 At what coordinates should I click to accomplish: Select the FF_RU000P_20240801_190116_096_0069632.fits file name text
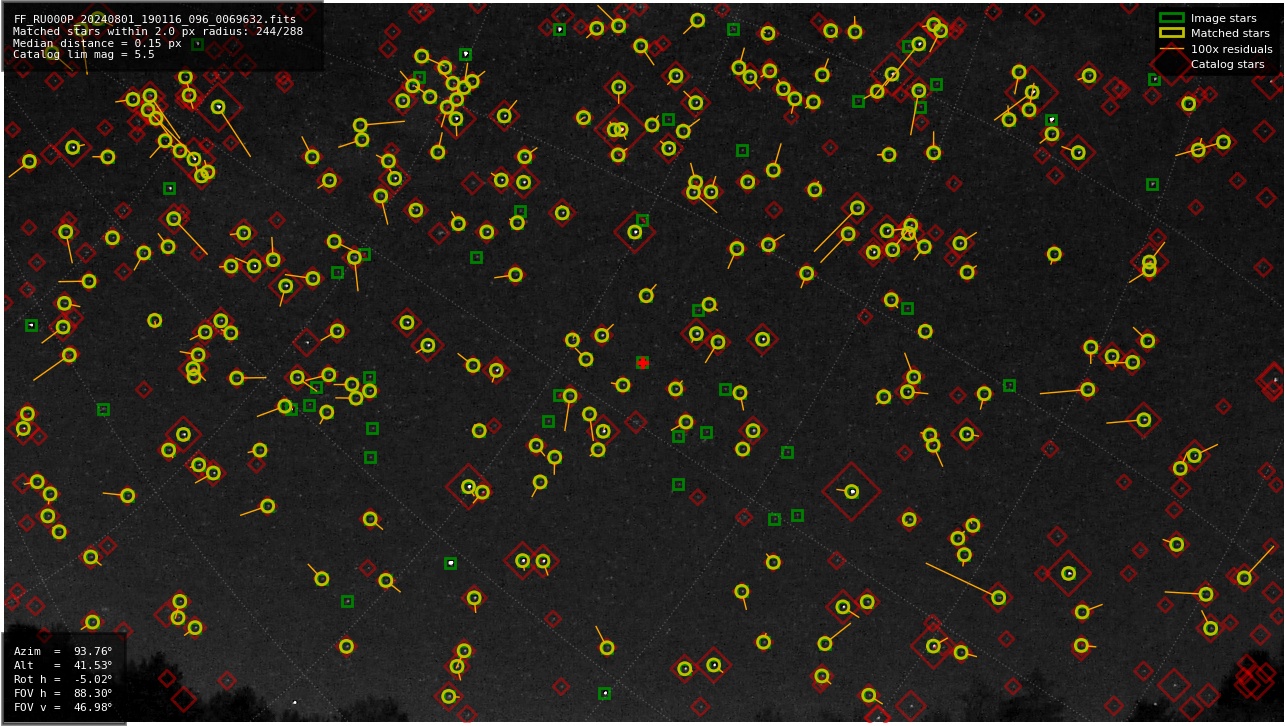pos(155,19)
